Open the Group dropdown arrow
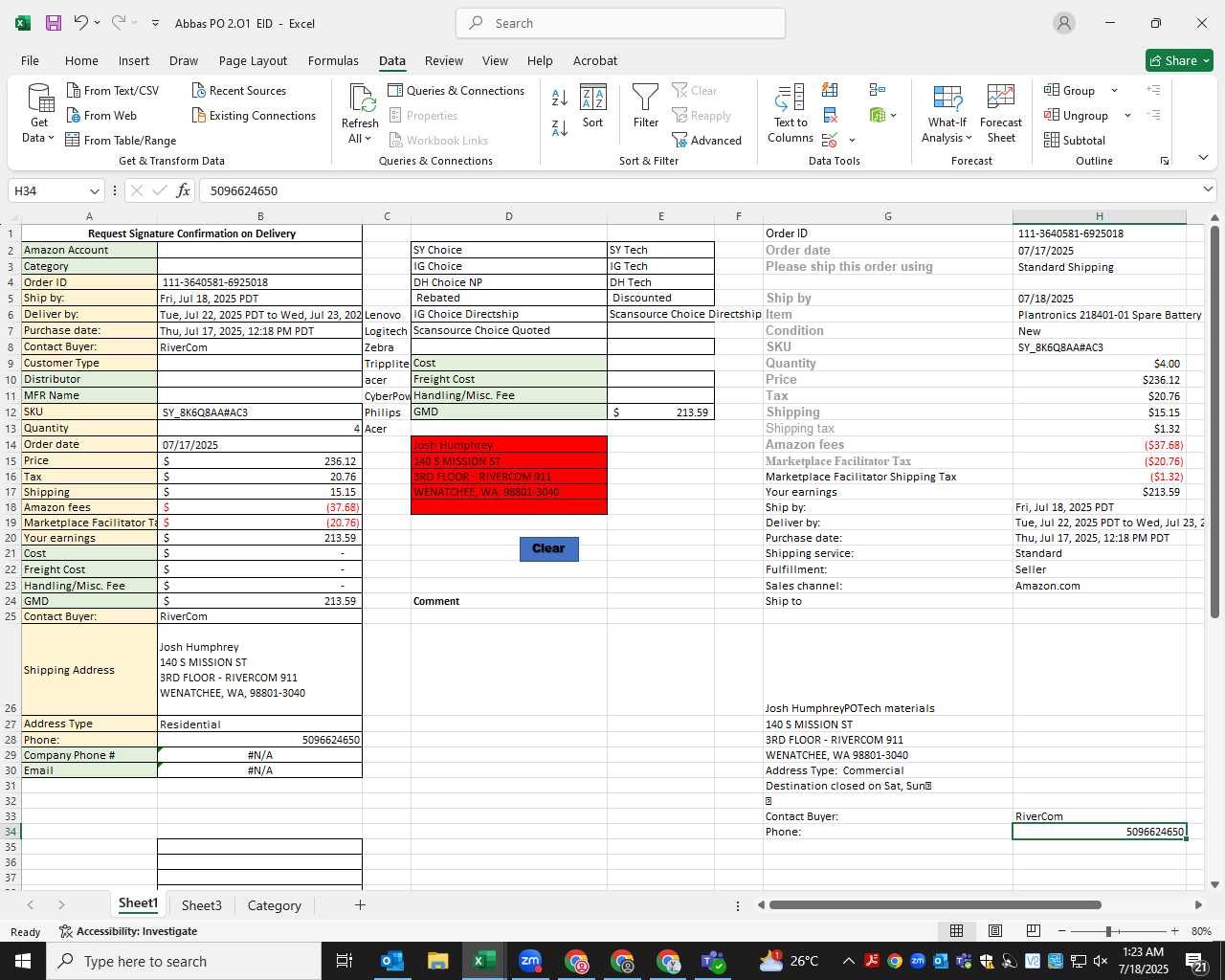 [1114, 90]
